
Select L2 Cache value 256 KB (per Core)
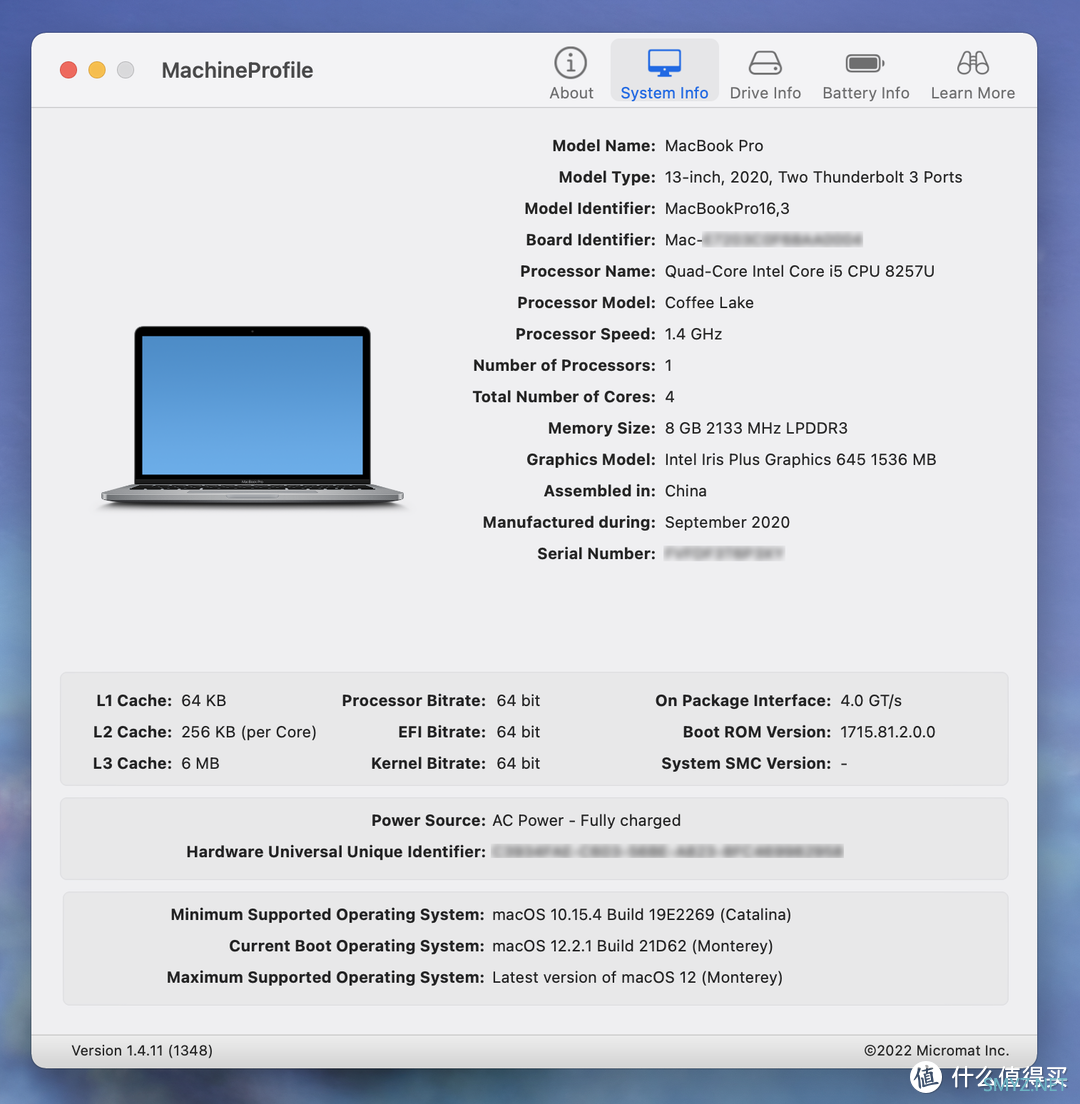point(249,732)
